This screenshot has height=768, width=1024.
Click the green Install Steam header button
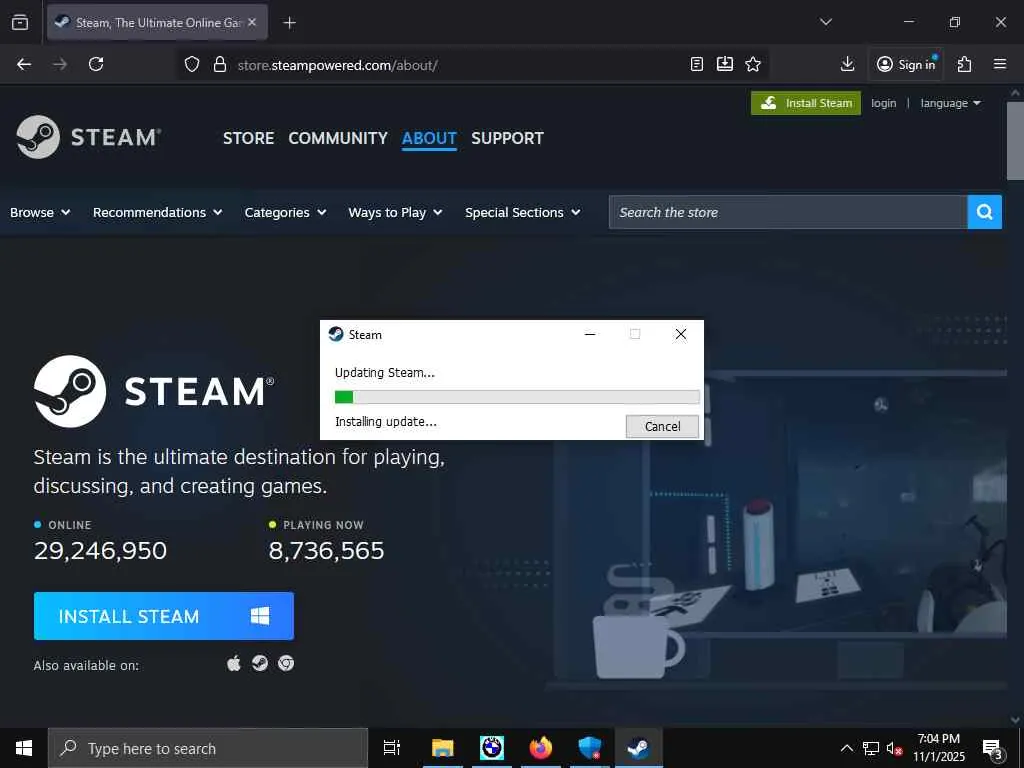[806, 103]
